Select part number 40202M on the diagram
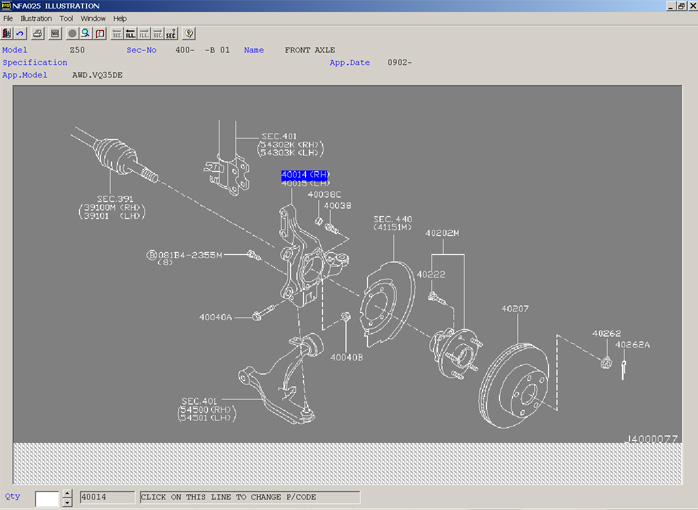 click(x=441, y=233)
